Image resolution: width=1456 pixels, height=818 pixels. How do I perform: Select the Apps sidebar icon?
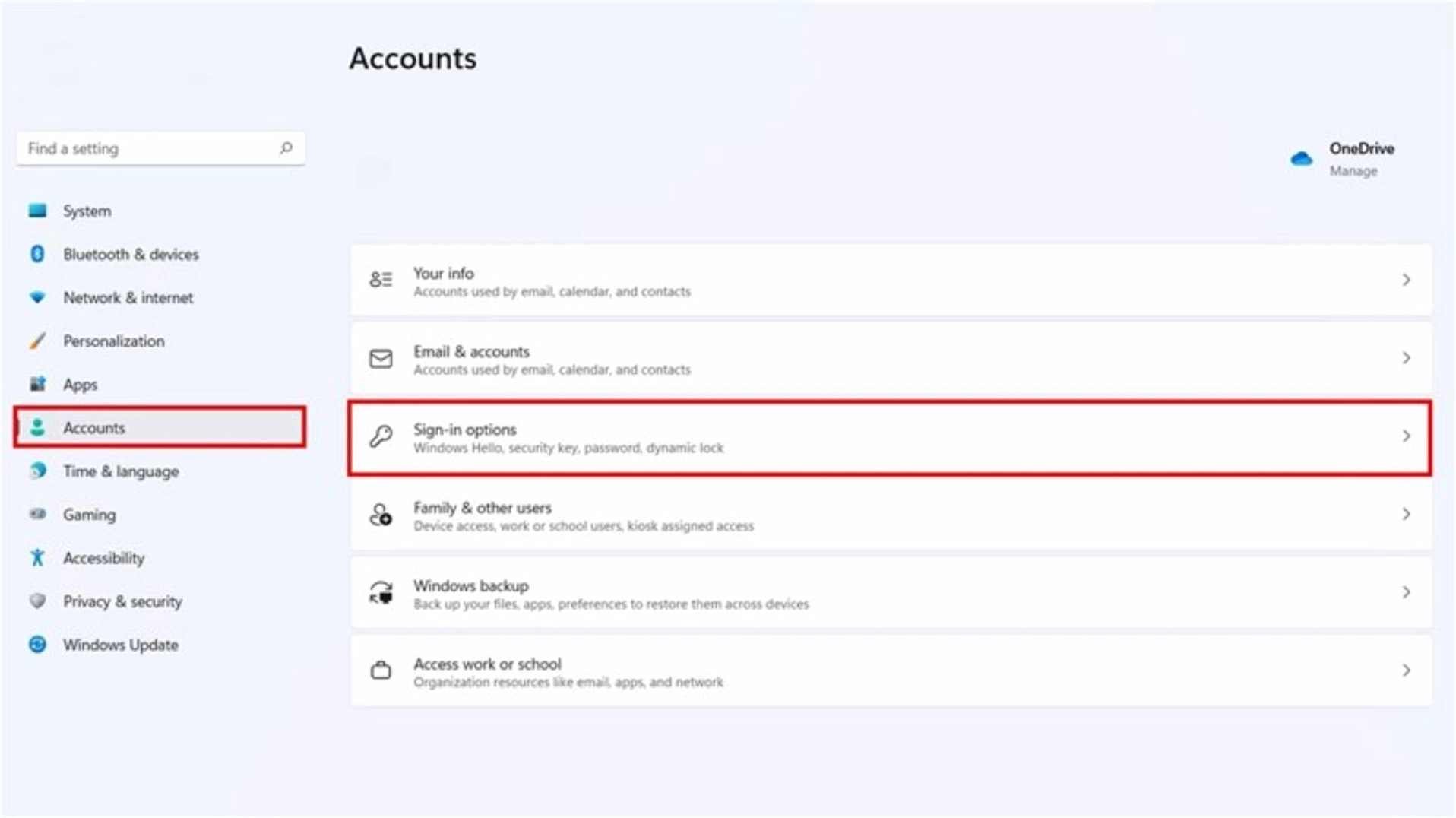point(38,384)
